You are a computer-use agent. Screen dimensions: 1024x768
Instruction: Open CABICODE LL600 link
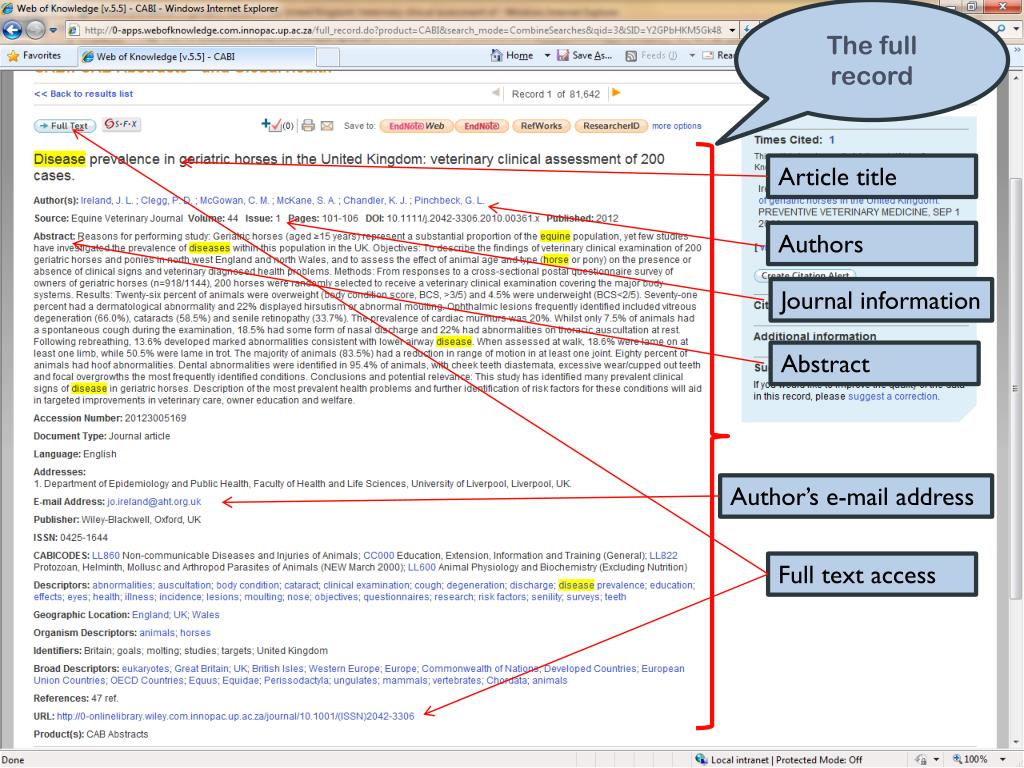[422, 568]
